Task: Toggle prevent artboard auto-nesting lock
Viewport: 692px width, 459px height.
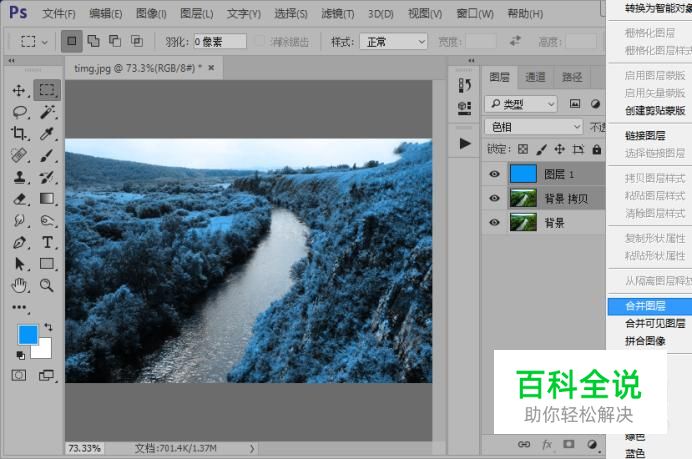Action: (x=578, y=149)
